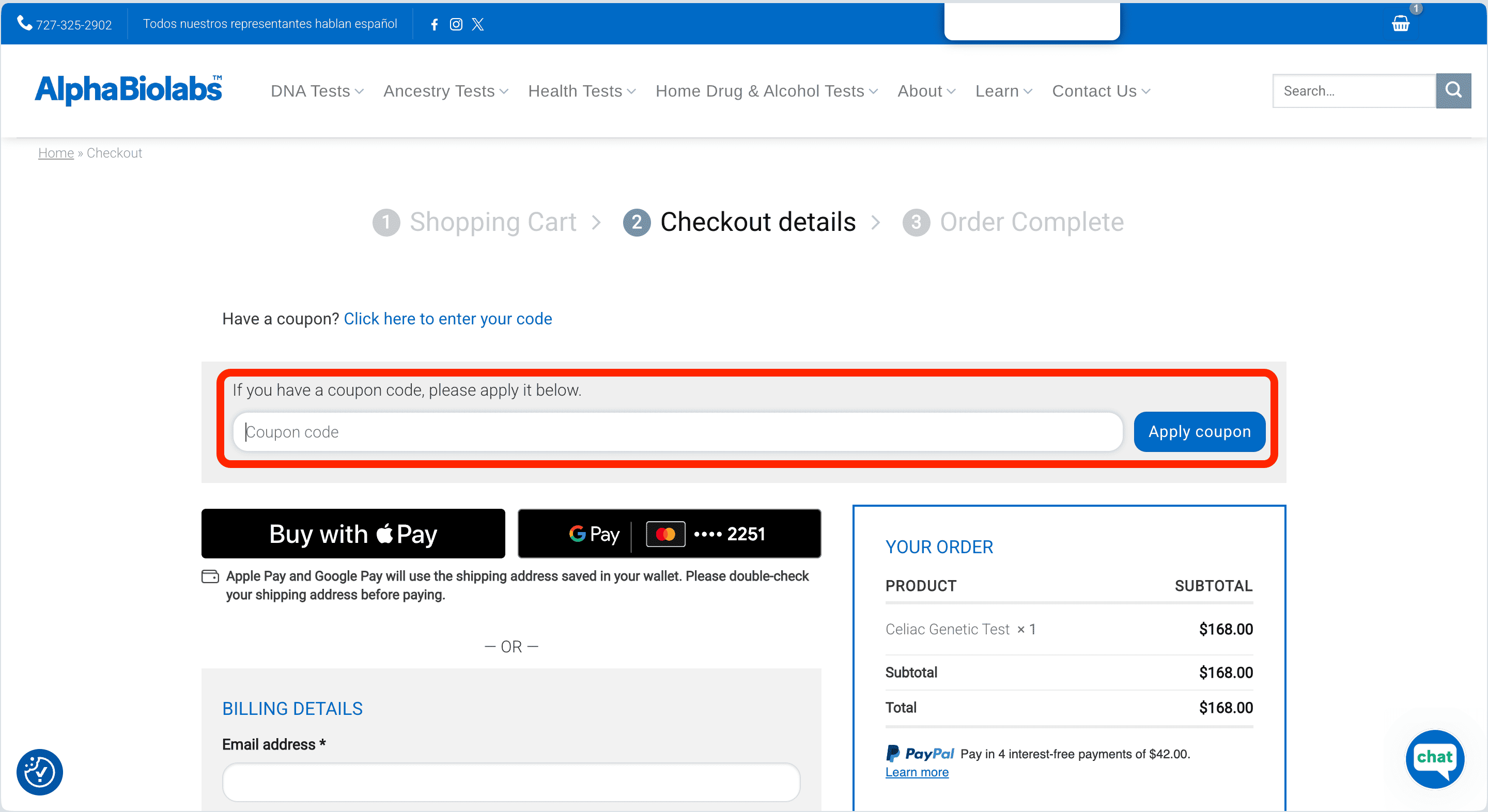Focus the Email address field

pyautogui.click(x=511, y=782)
